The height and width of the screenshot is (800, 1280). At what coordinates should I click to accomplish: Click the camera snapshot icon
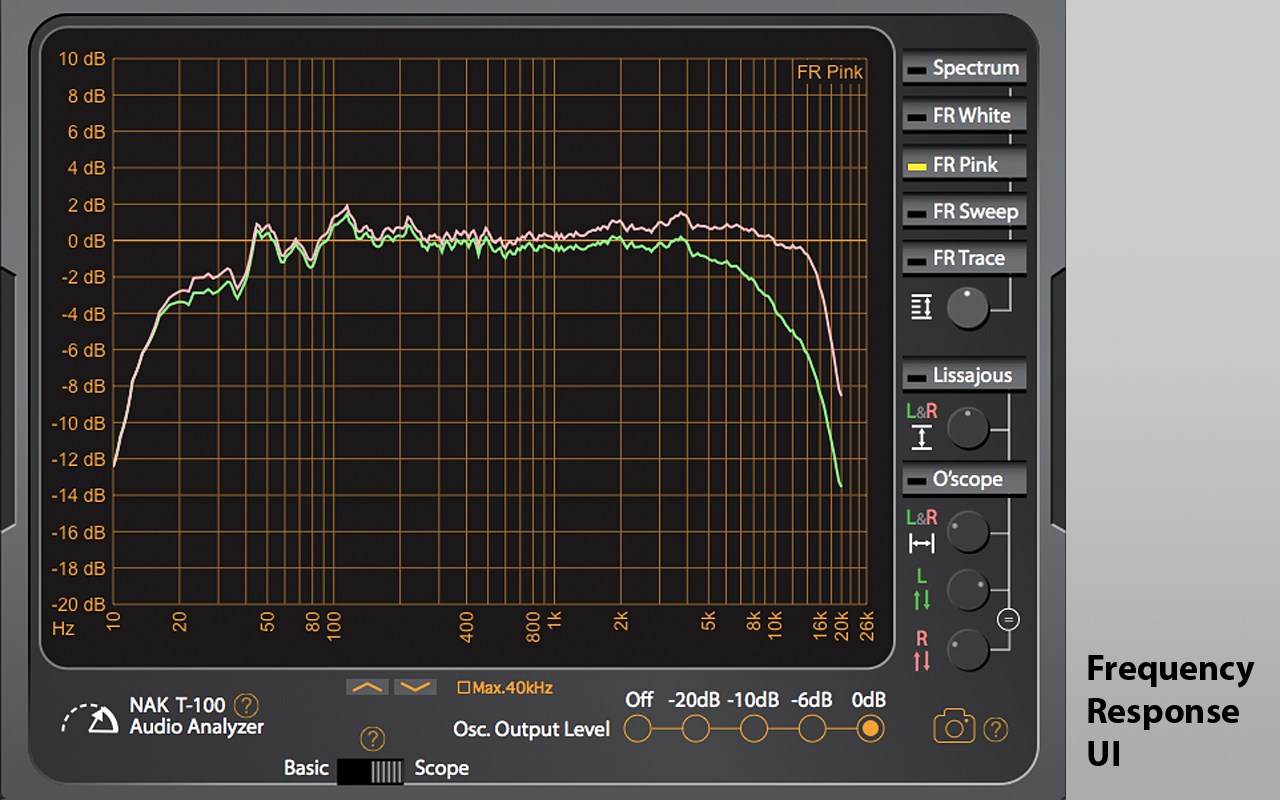tap(954, 726)
